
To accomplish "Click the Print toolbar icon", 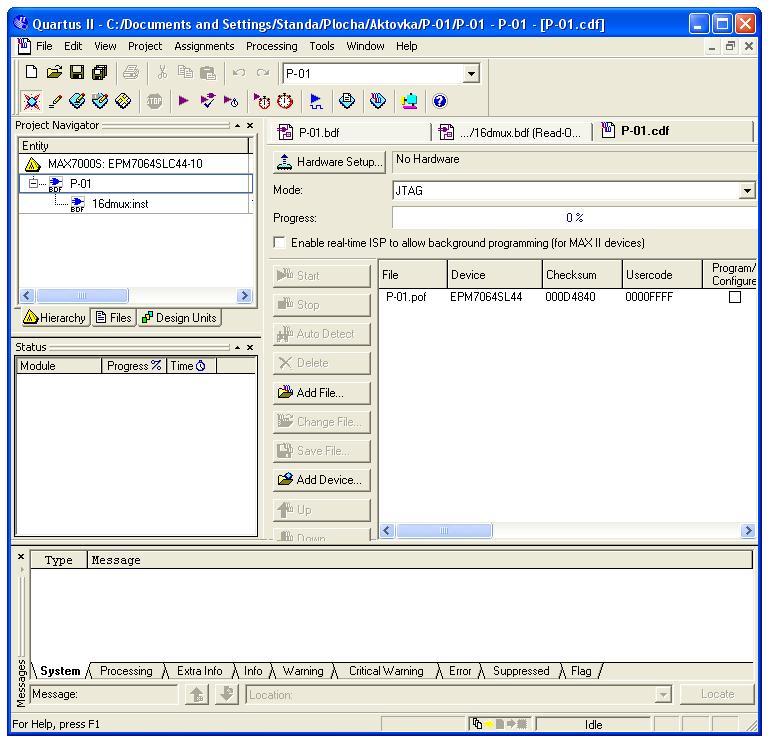I will pos(131,73).
